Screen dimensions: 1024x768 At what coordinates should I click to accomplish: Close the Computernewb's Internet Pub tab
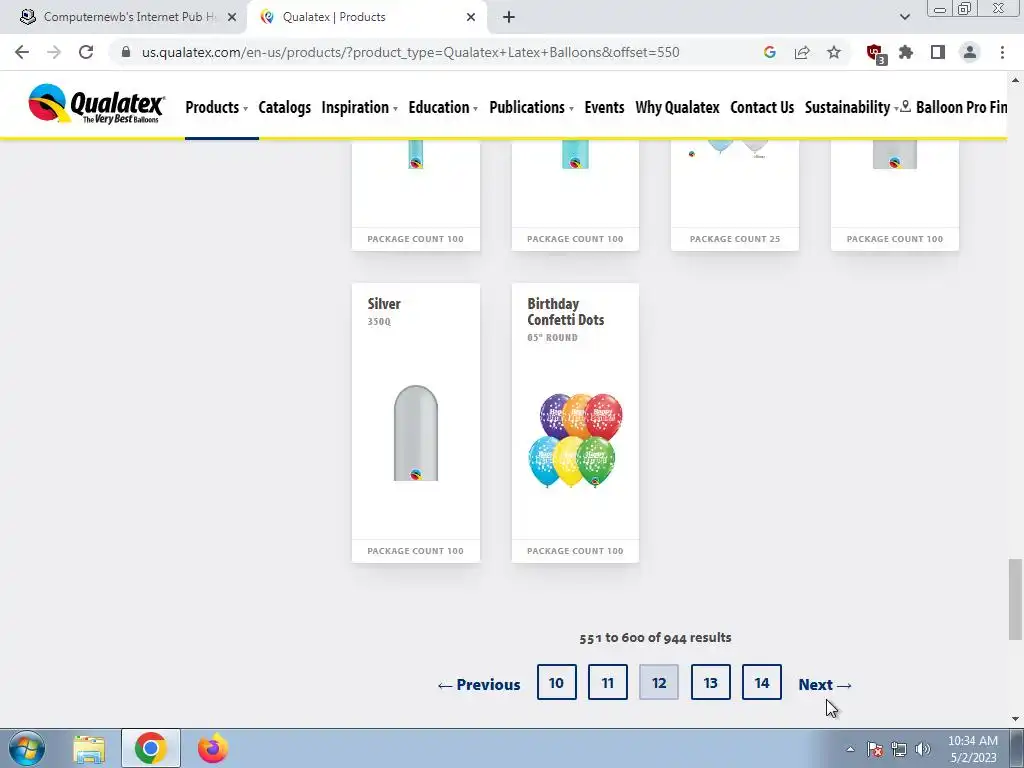coord(232,17)
